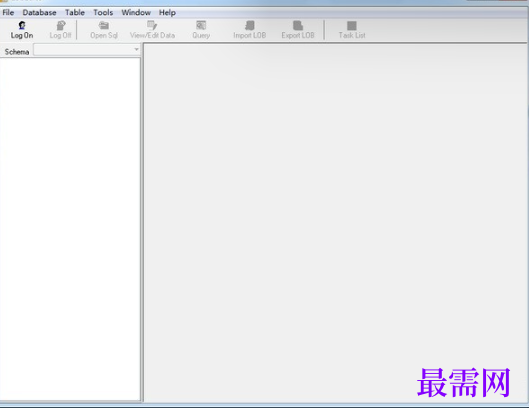This screenshot has width=529, height=414.
Task: Open the Window menu
Action: pos(136,12)
